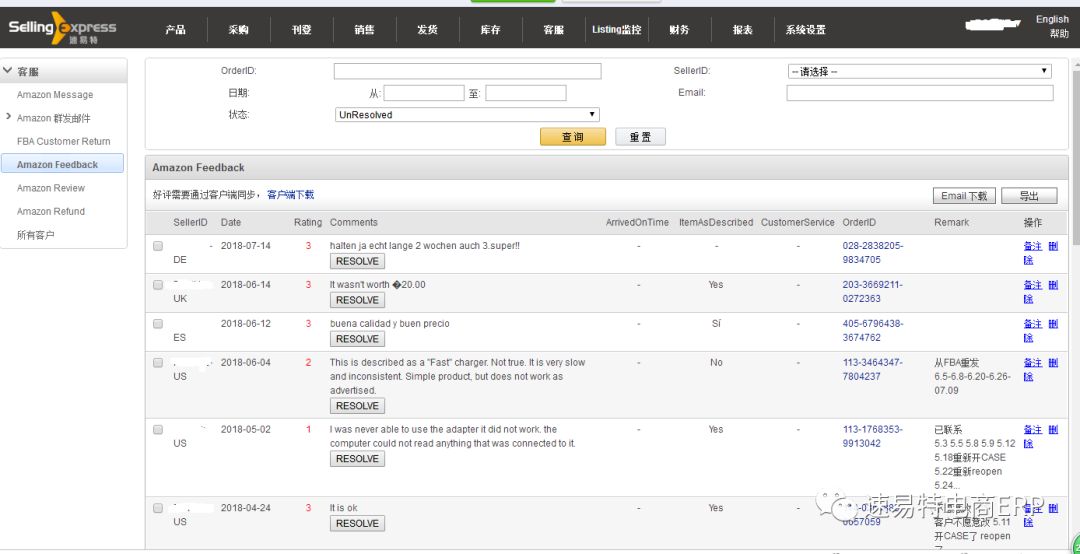Screen dimensions: 1080x554
Task: Tick checkbox for 2018-06-14 UK feedback
Action: point(158,285)
